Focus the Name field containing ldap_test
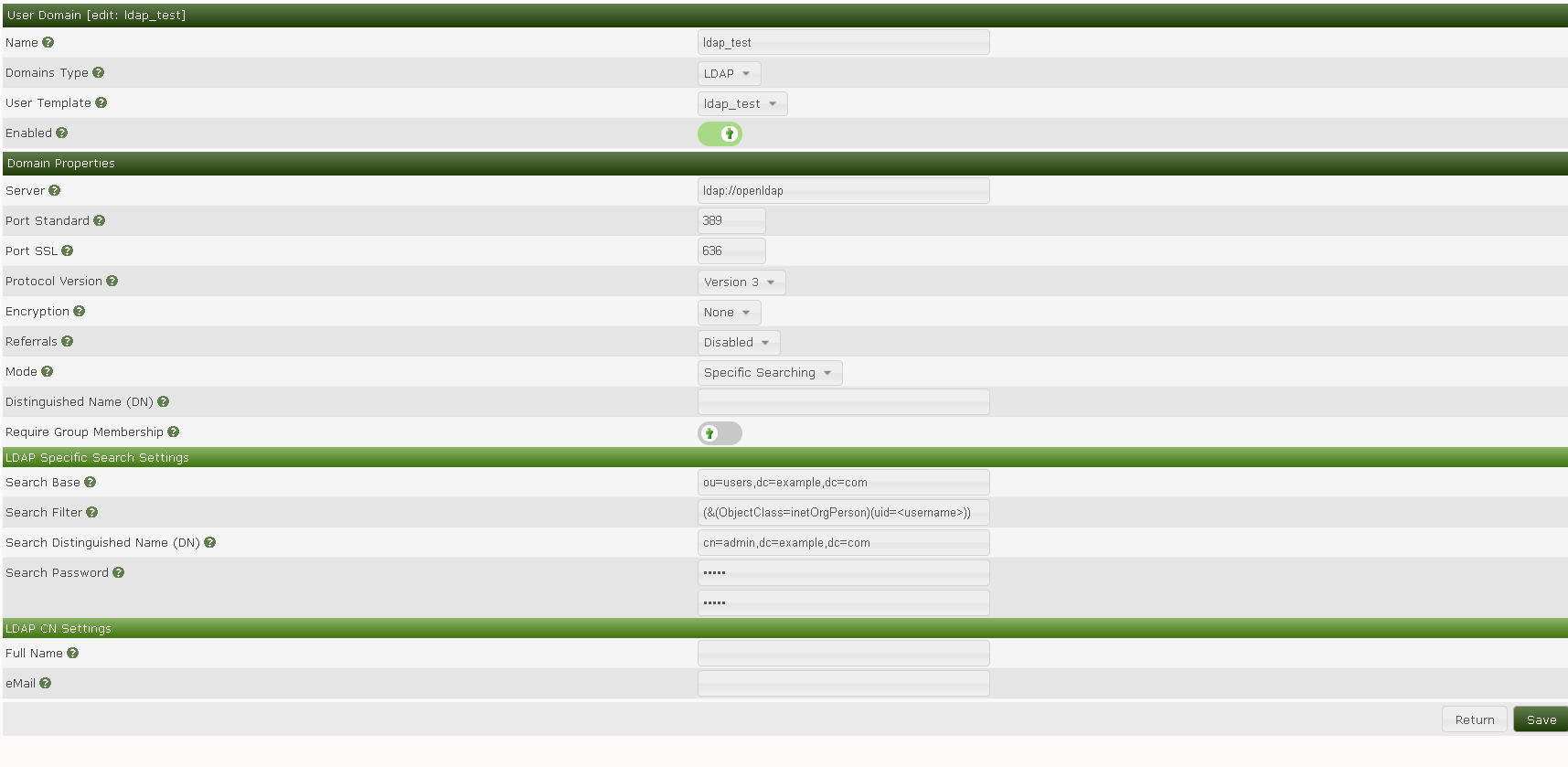Screen dimensions: 1568x767 click(843, 42)
